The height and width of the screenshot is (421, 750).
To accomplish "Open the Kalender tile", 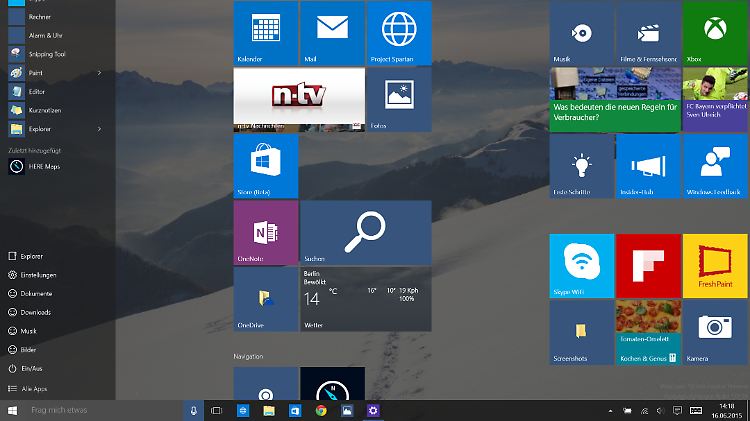I will (x=265, y=33).
